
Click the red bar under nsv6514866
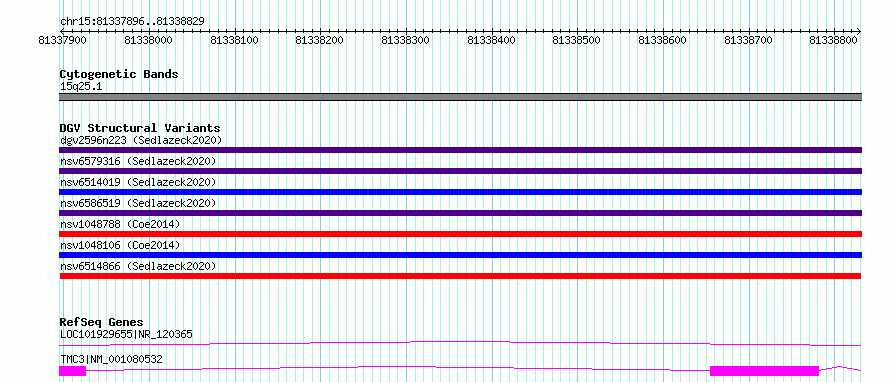click(460, 276)
